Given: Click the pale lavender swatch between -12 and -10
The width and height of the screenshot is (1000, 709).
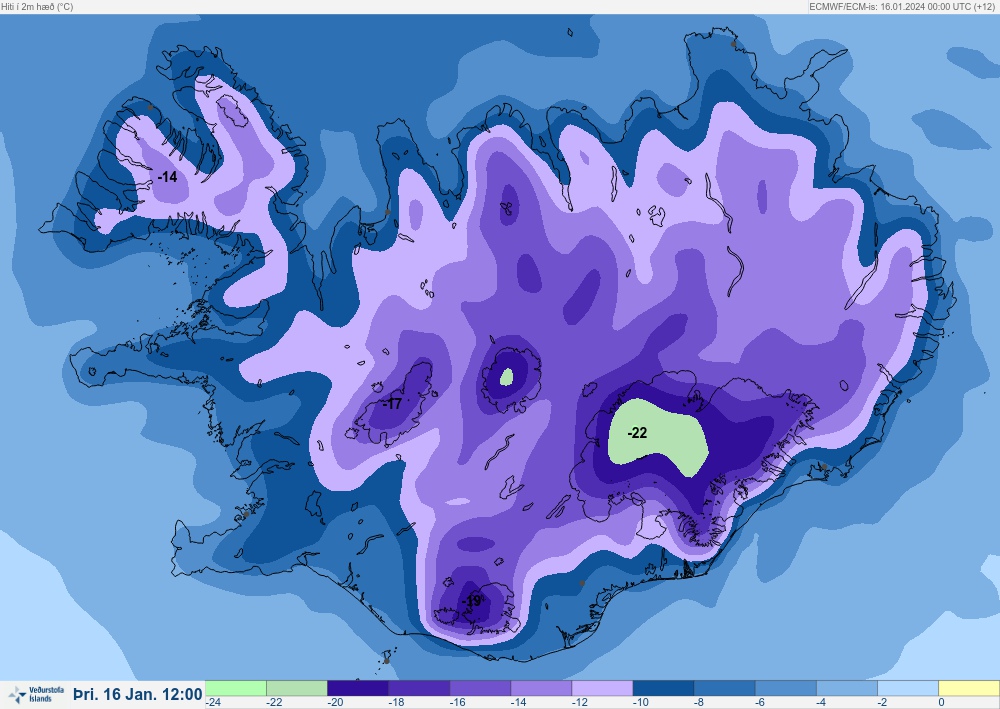Looking at the screenshot, I should pos(602,688).
